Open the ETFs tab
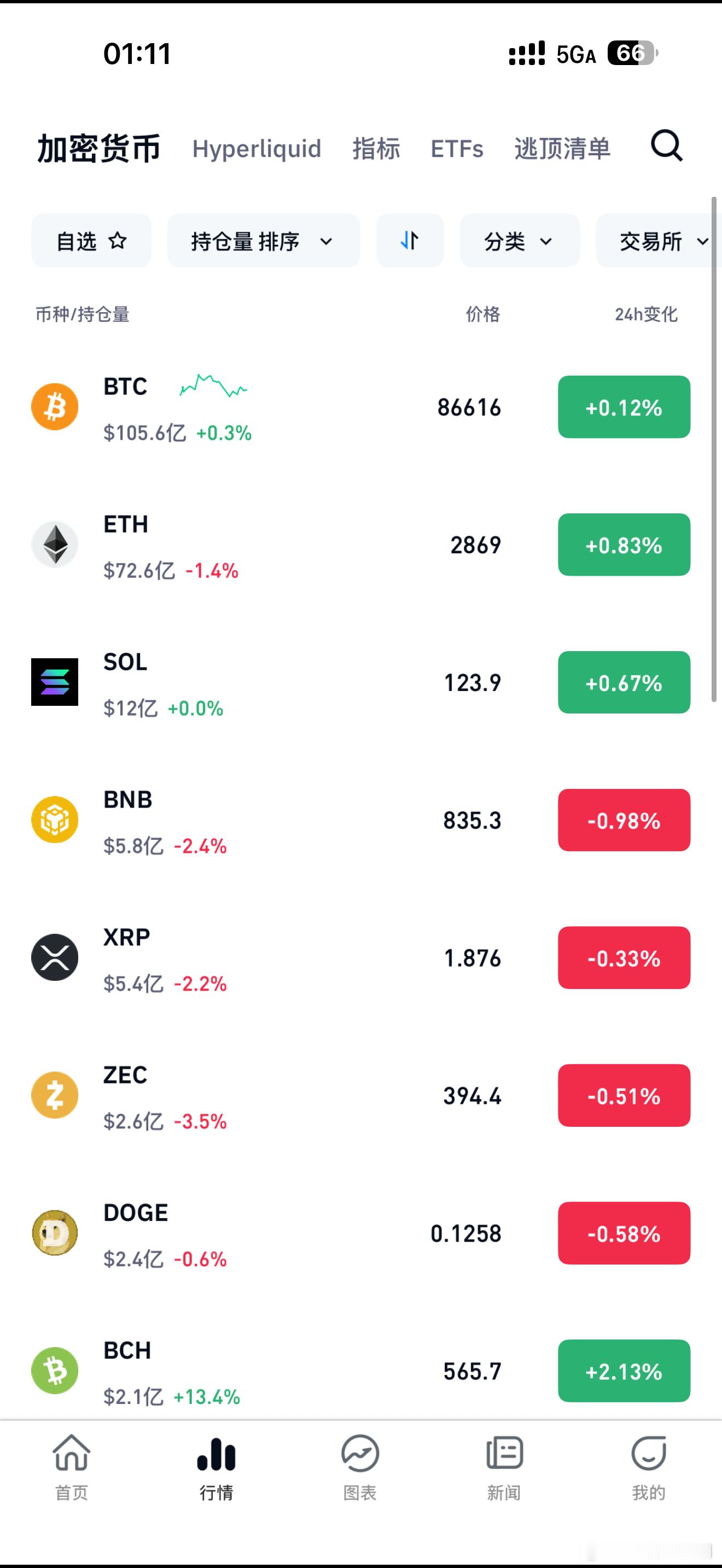The width and height of the screenshot is (722, 1568). [457, 149]
